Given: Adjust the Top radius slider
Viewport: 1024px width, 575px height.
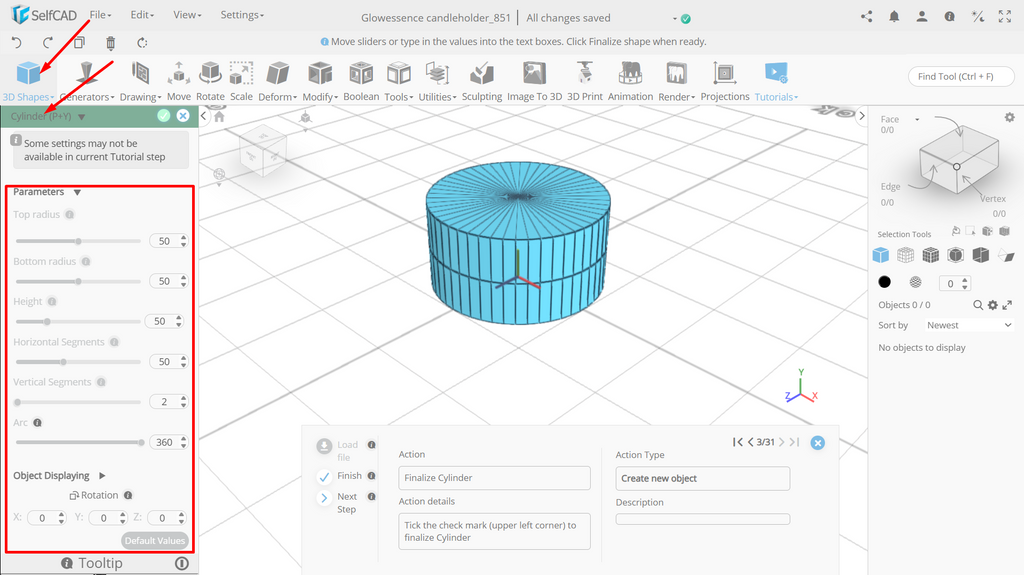Looking at the screenshot, I should 78,241.
